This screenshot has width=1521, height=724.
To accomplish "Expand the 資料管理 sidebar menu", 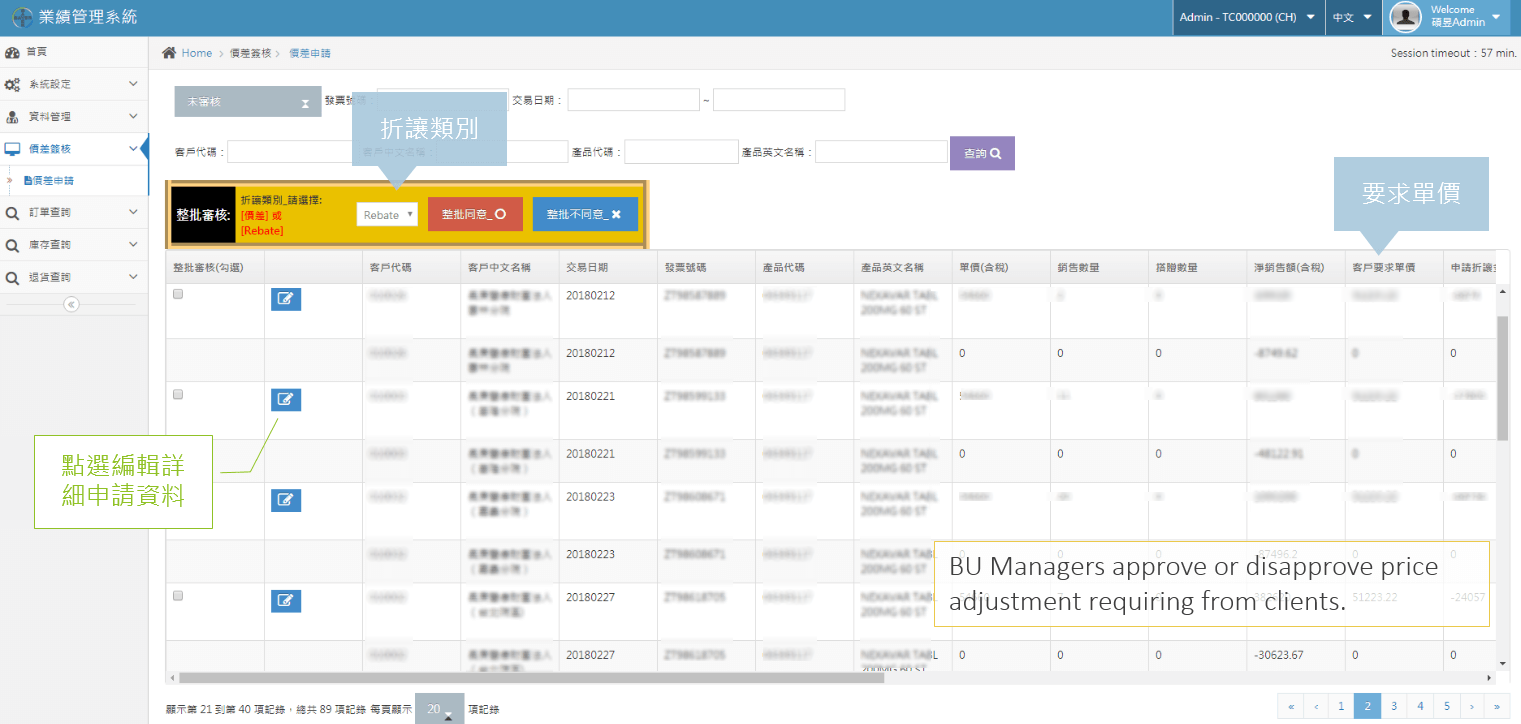I will coord(74,116).
